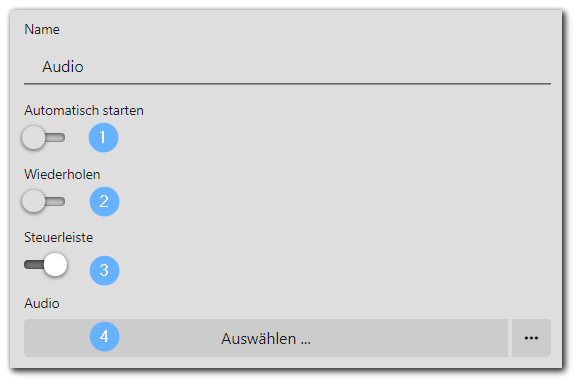Image resolution: width=580 pixels, height=386 pixels.
Task: Click the blue number 4 badge
Action: [x=104, y=336]
